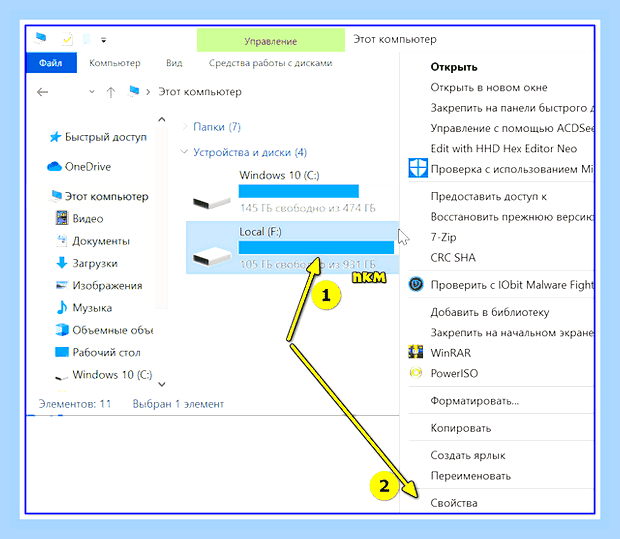Click the Properties icon in quick access toolbar
Image resolution: width=620 pixels, height=539 pixels.
point(67,39)
